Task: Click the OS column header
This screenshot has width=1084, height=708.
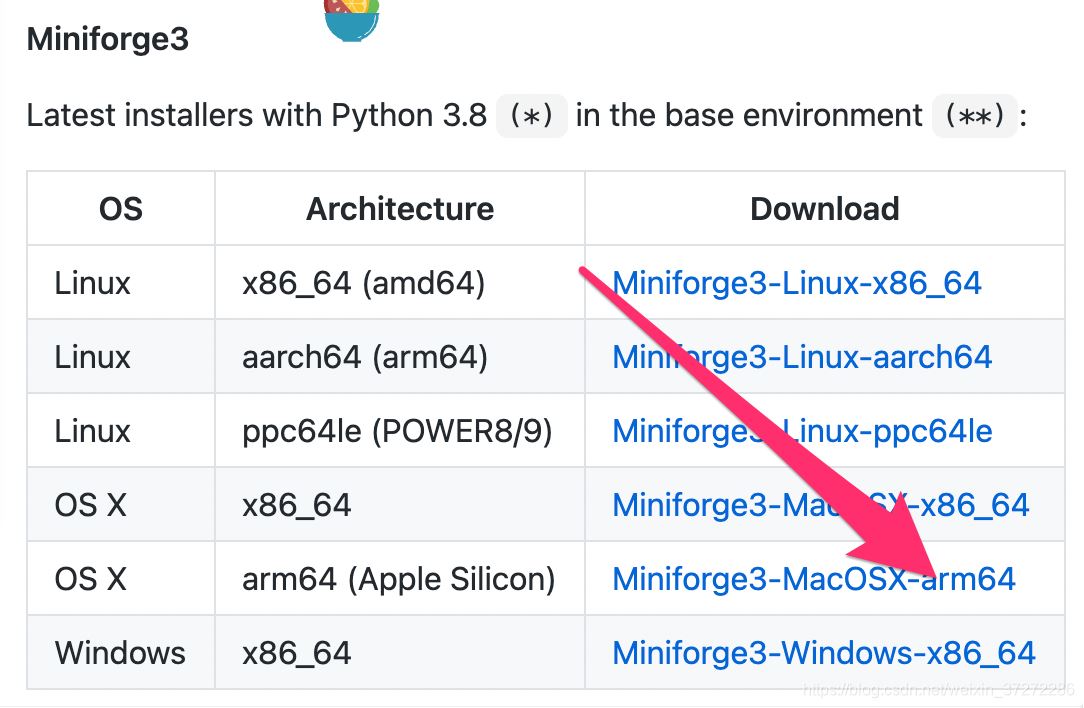Action: tap(120, 209)
